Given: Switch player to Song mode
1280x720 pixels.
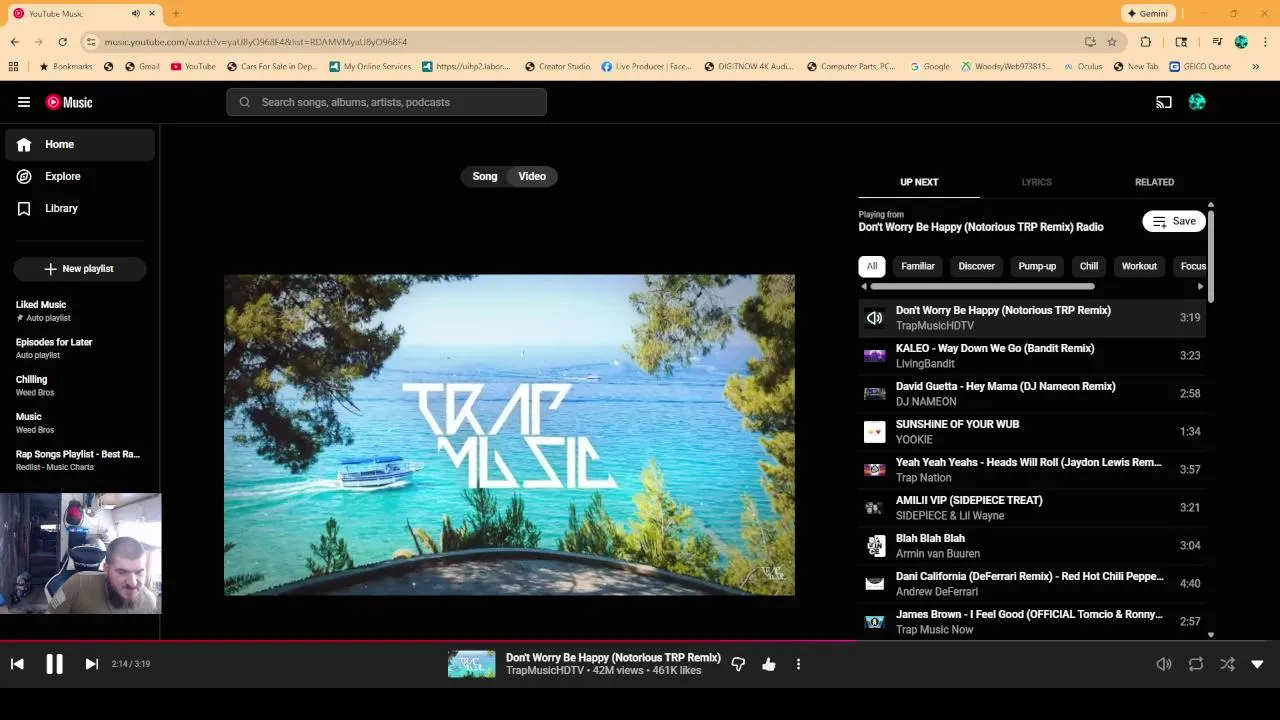Looking at the screenshot, I should [x=485, y=176].
